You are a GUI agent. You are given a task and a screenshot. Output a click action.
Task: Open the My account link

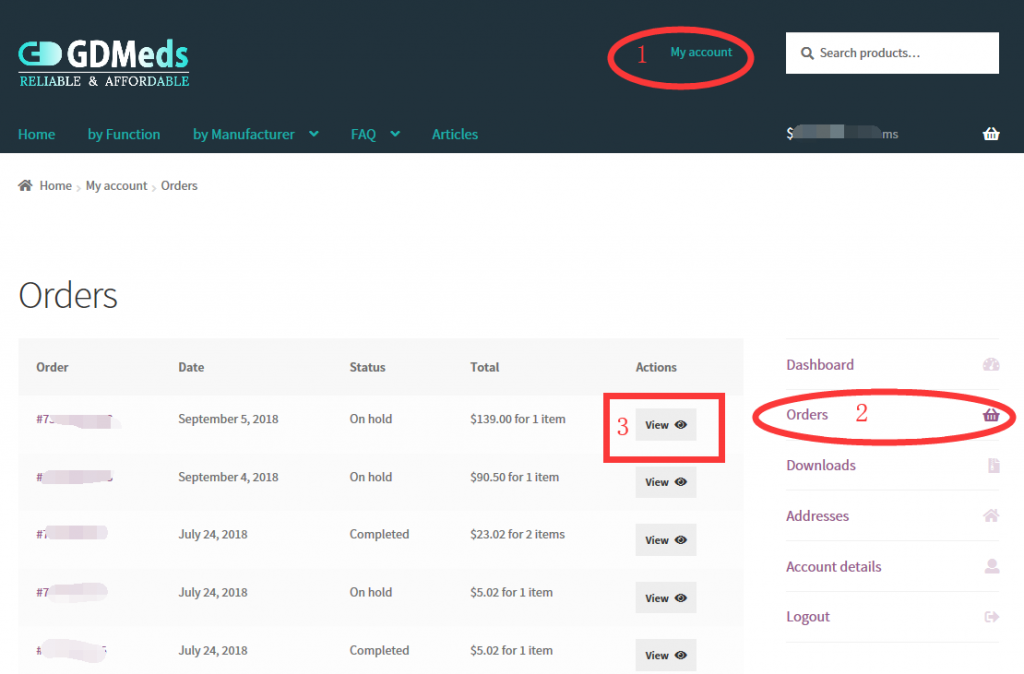(701, 51)
